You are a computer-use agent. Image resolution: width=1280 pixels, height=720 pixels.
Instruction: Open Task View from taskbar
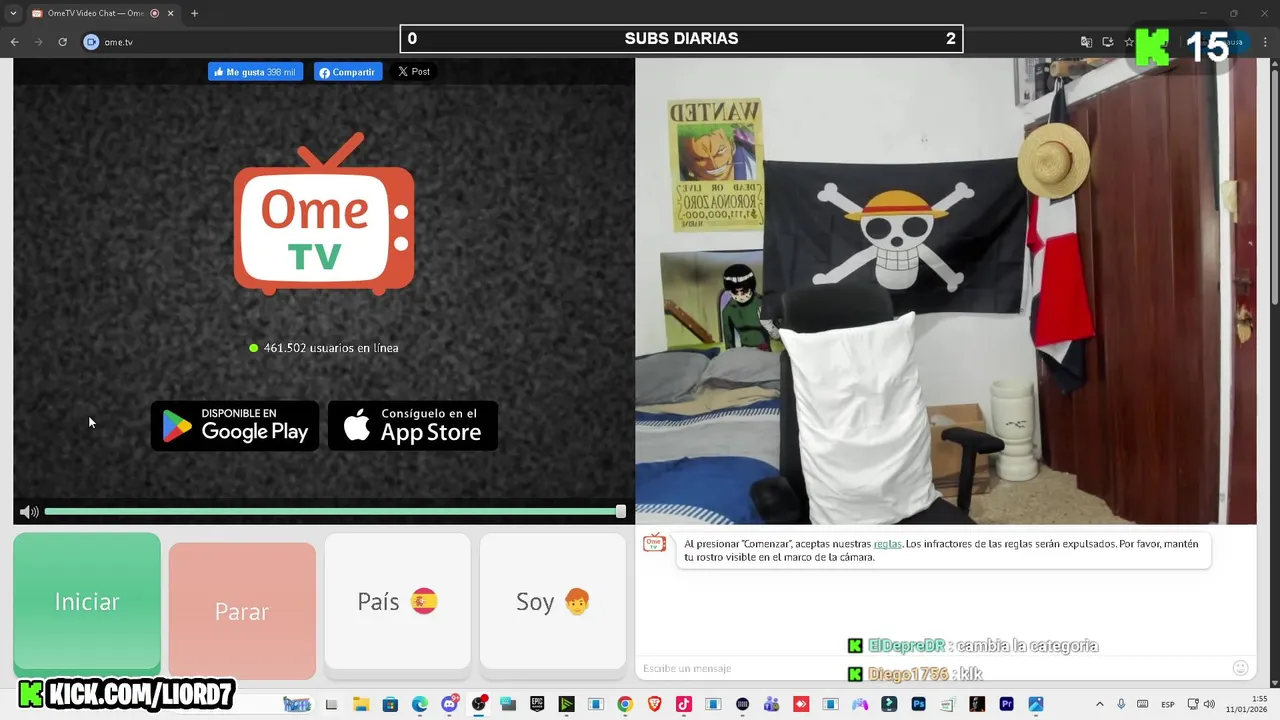[331, 704]
